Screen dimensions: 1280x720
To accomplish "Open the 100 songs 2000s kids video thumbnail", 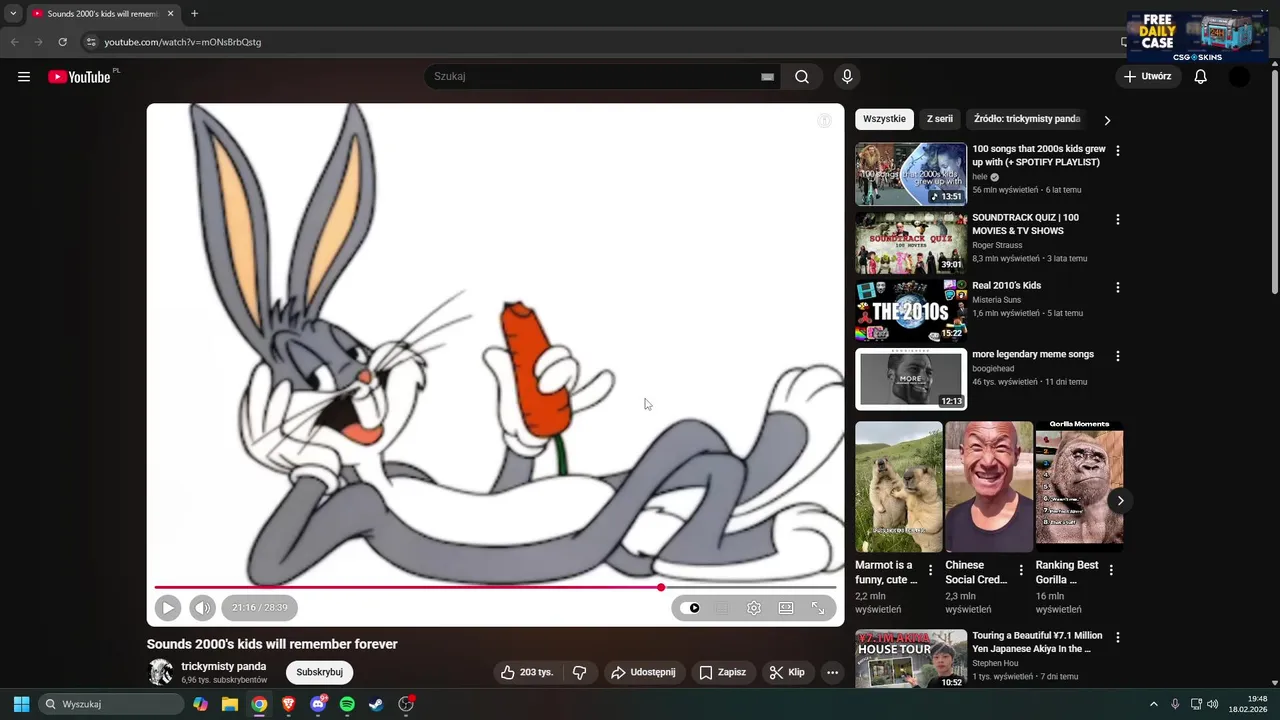I will click(x=911, y=174).
